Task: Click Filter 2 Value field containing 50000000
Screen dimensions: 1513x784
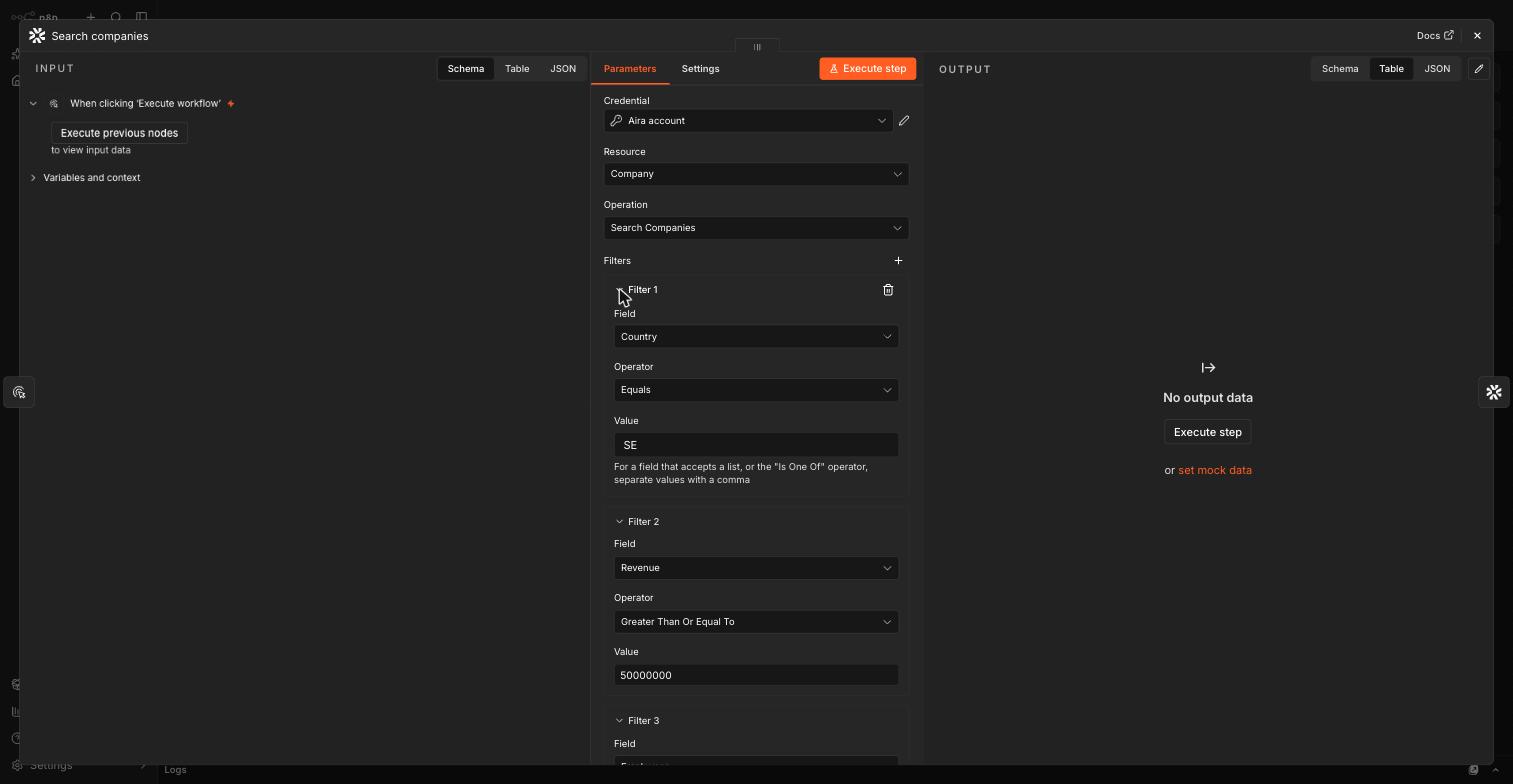Action: (756, 675)
